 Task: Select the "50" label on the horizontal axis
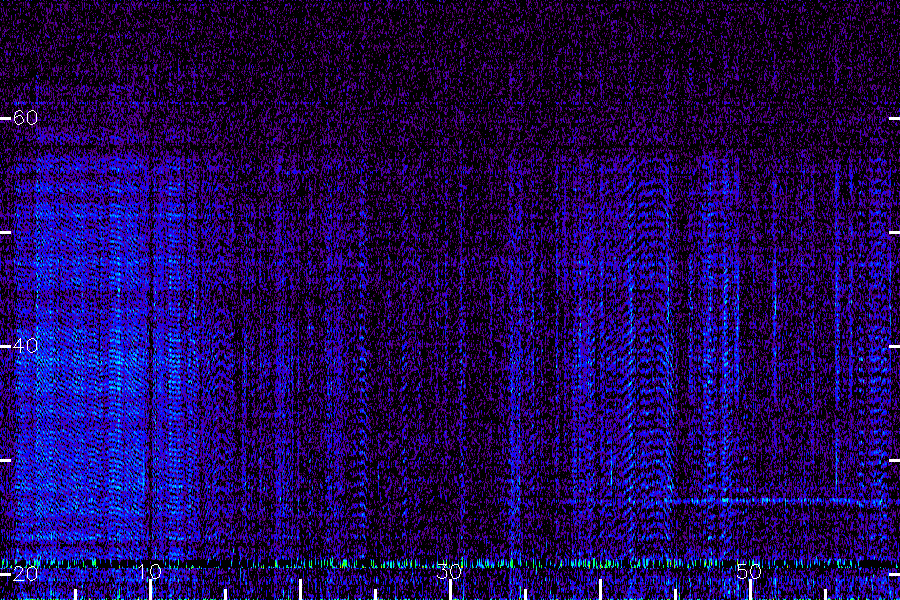click(x=749, y=571)
